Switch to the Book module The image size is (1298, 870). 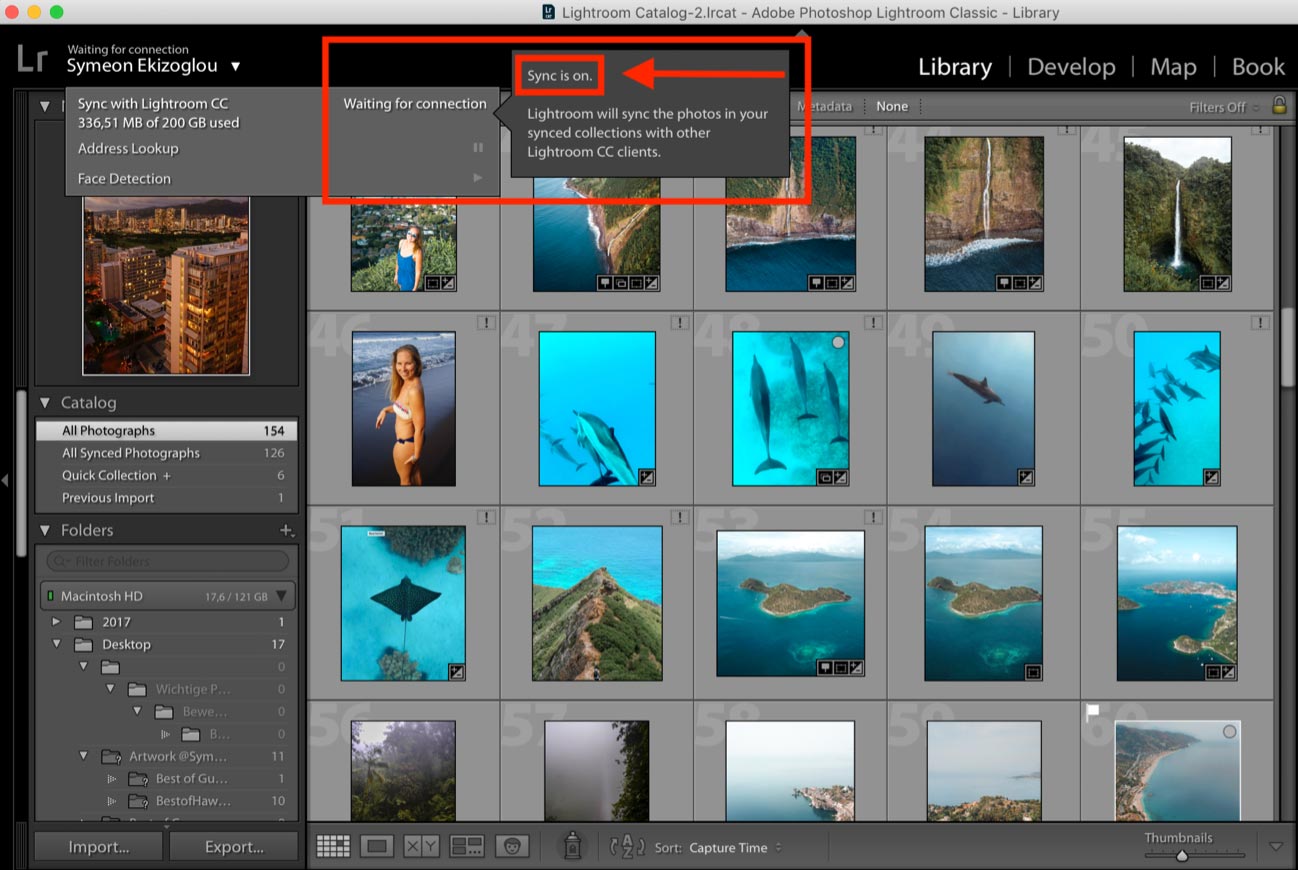[x=1258, y=67]
